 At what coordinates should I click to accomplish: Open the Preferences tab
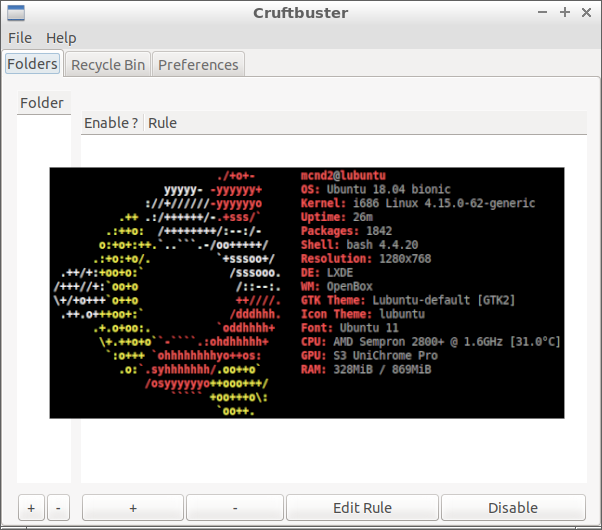point(198,65)
